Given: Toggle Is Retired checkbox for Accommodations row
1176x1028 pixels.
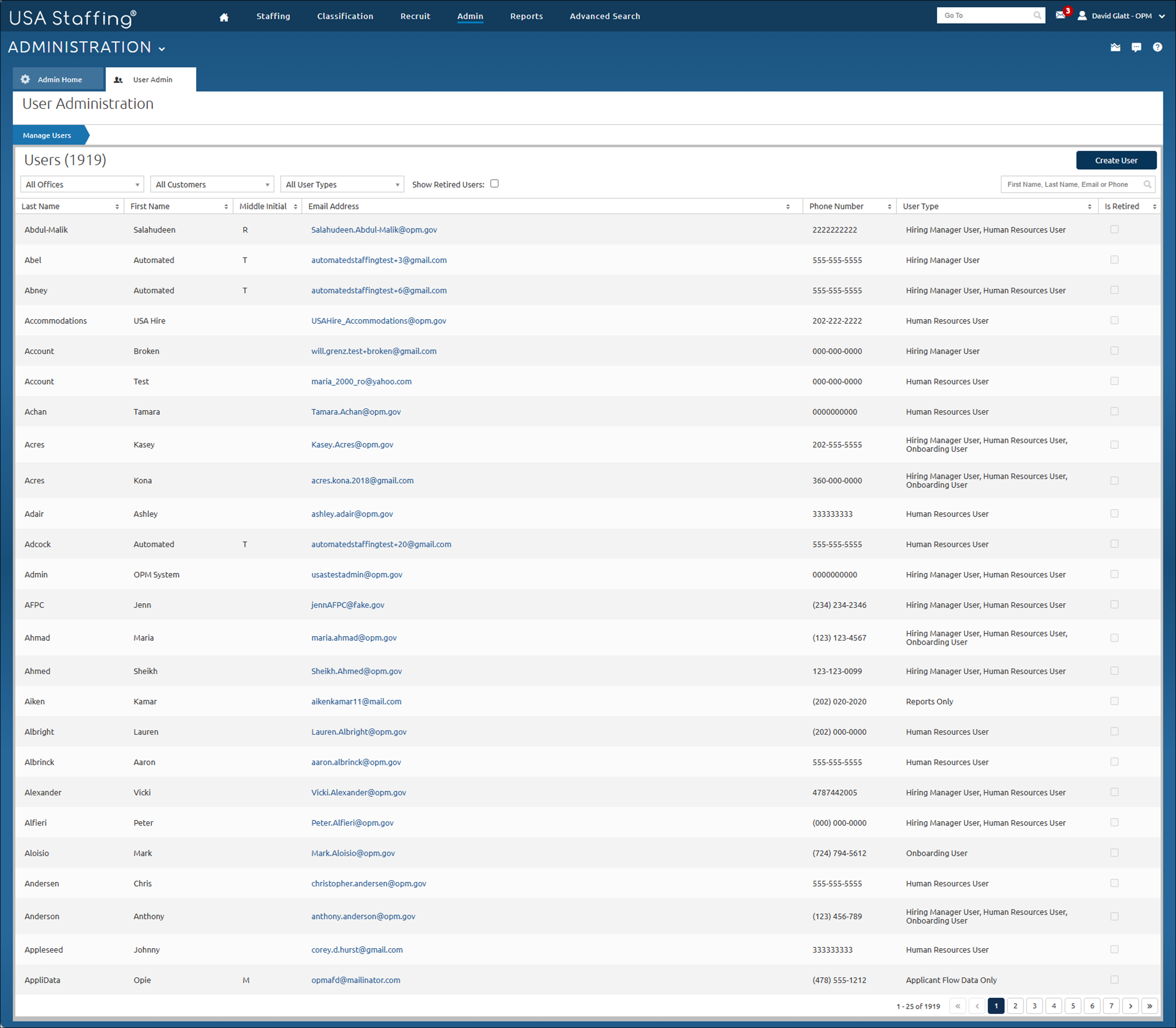Looking at the screenshot, I should [1114, 321].
